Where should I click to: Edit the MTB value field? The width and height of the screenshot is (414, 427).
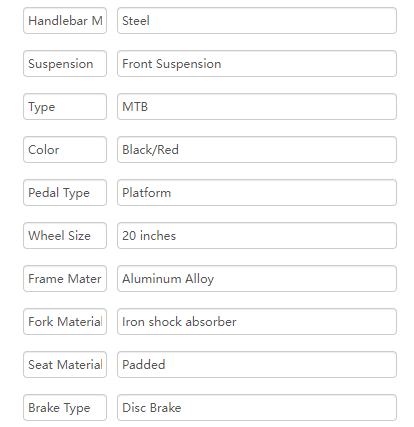[x=257, y=107]
